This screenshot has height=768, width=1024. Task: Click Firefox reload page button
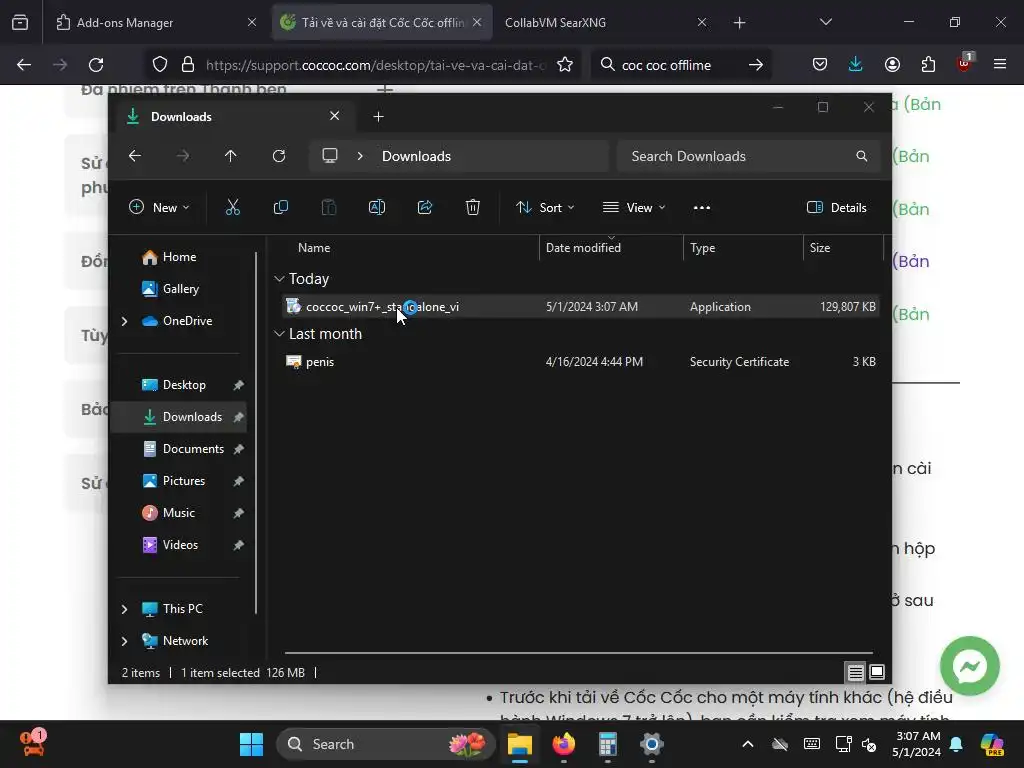96,65
